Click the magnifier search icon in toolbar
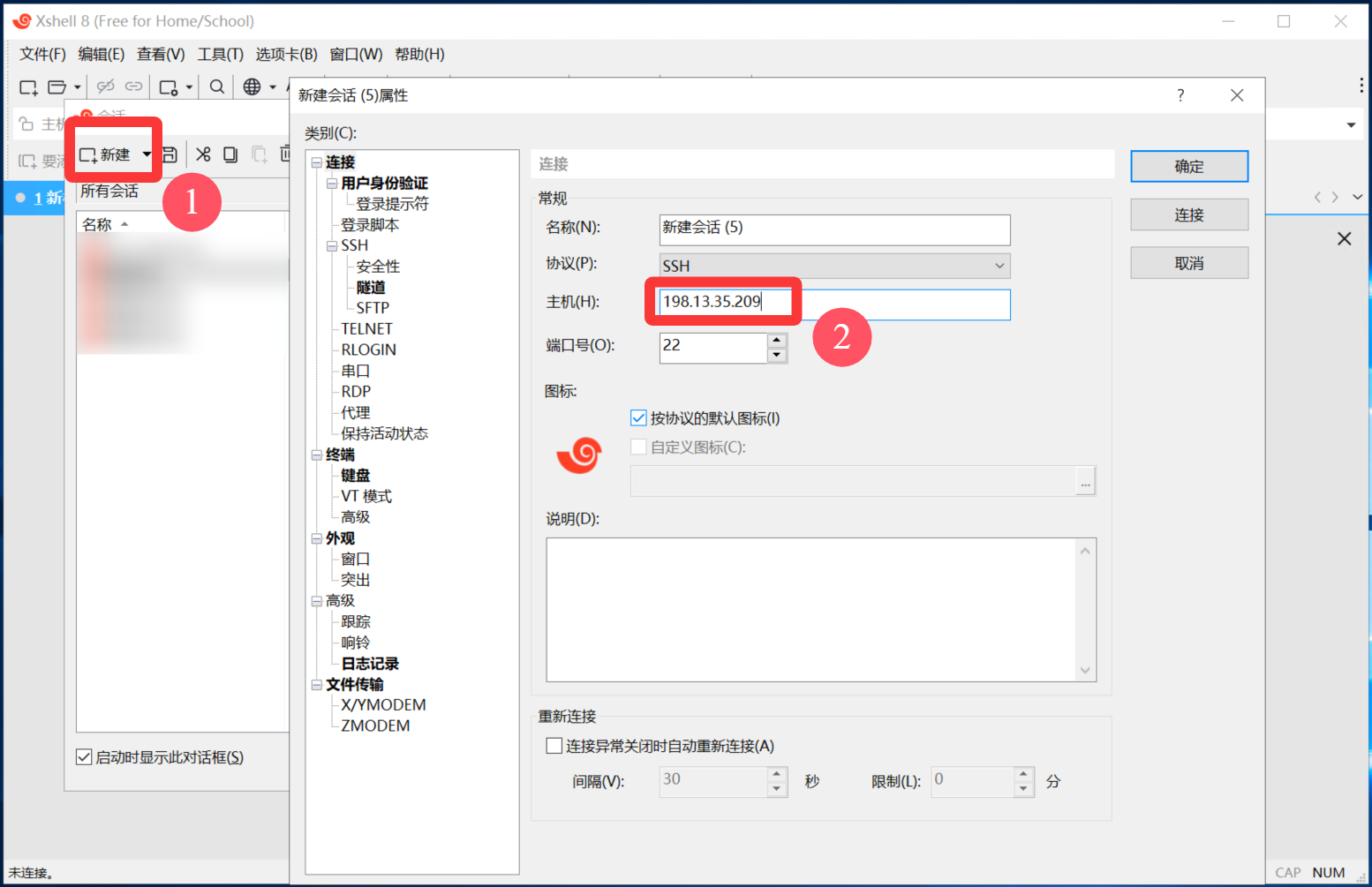The width and height of the screenshot is (1372, 887). tap(216, 86)
